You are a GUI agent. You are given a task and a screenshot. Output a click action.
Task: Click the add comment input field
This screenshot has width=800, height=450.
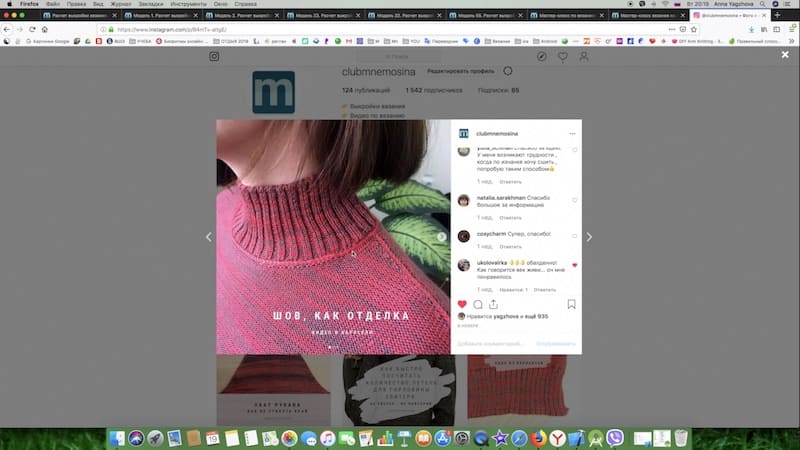[490, 343]
